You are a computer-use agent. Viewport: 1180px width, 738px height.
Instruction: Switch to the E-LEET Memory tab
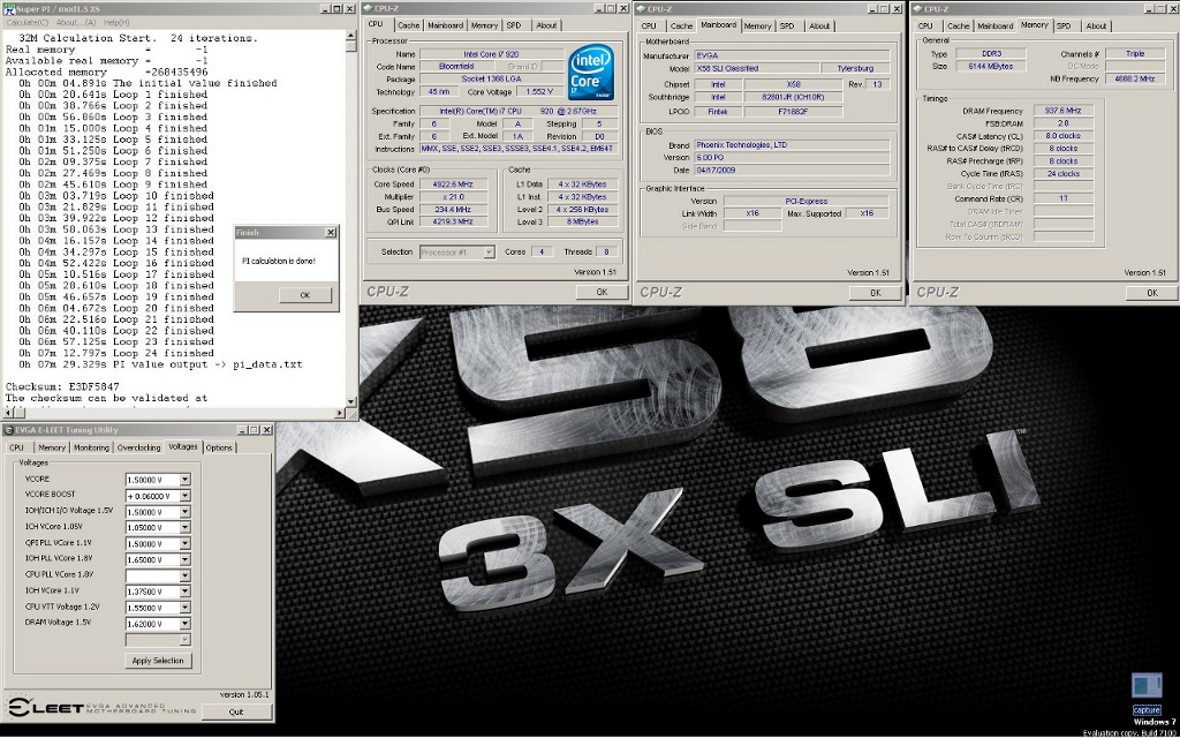click(52, 448)
